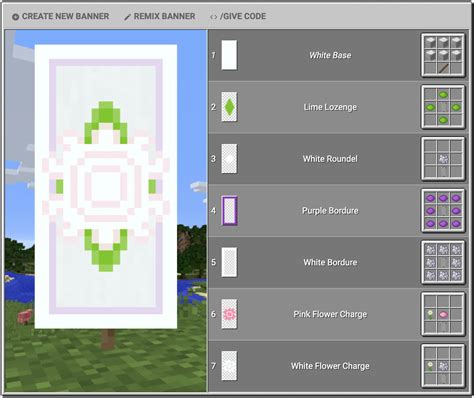Viewport: 474px width, 398px height.
Task: Click the code brackets icon beside Give Code
Action: click(213, 17)
